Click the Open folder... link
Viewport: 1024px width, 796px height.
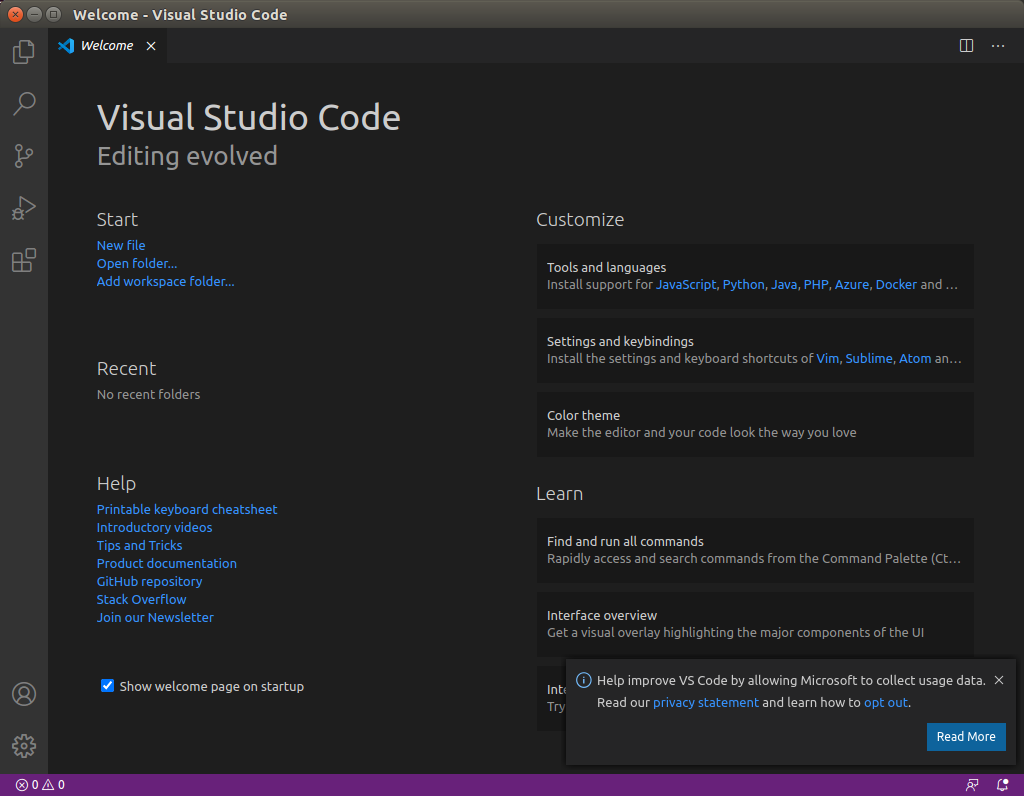(x=137, y=263)
